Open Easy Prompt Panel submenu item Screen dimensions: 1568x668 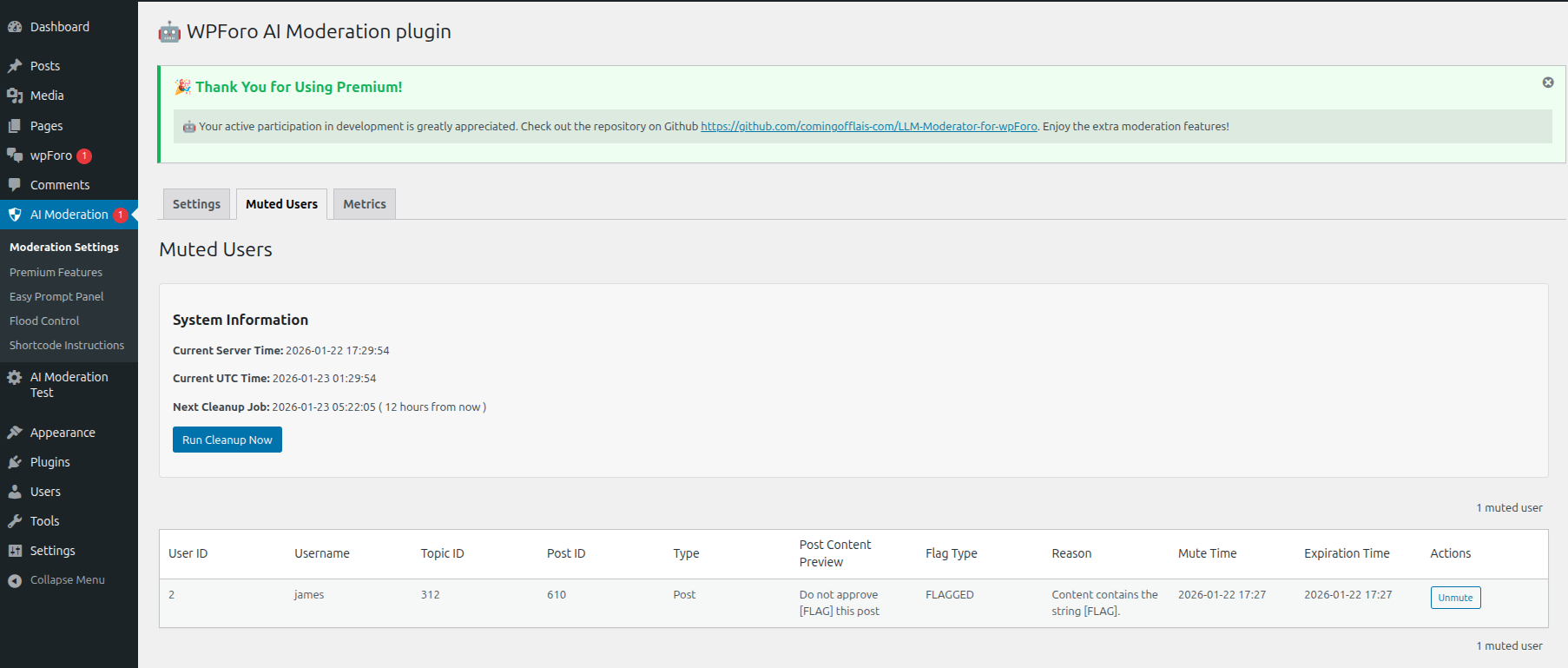[x=56, y=296]
